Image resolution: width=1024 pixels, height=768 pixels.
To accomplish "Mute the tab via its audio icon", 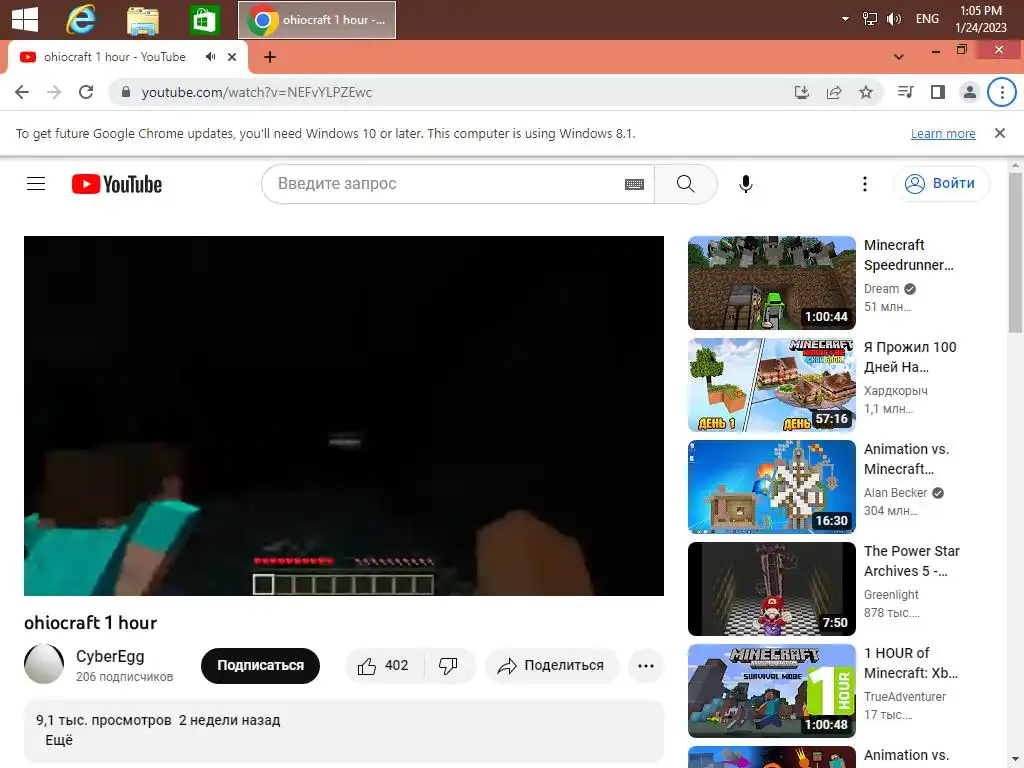I will pos(210,57).
